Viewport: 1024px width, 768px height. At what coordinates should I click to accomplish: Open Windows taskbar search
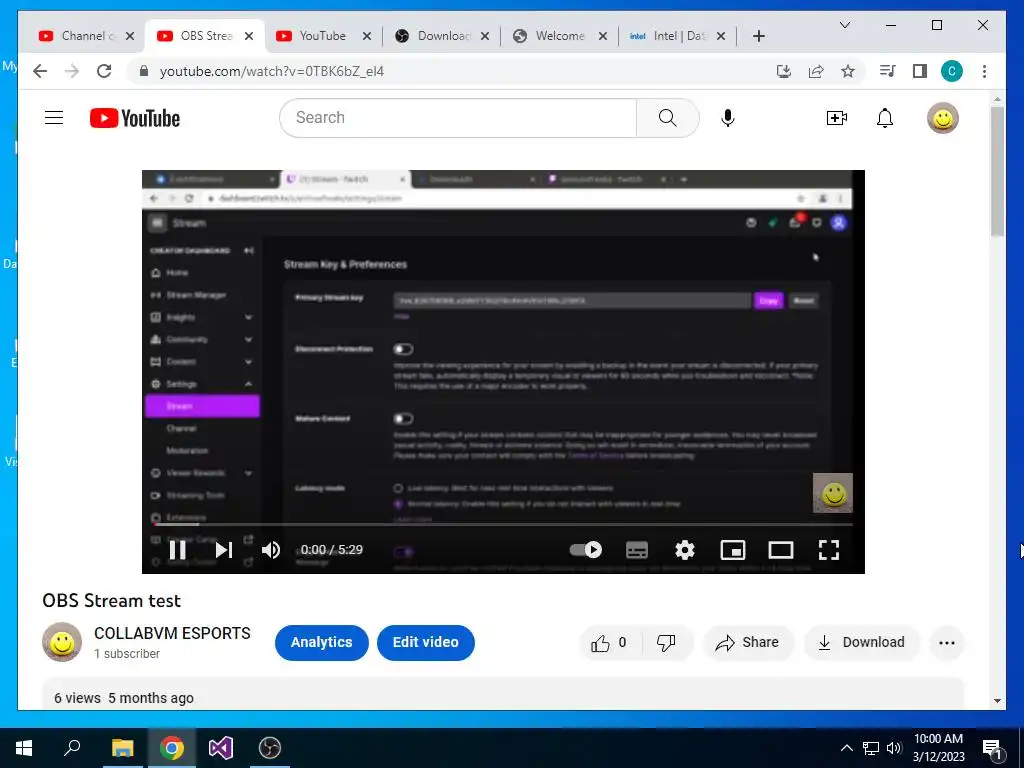pos(72,747)
